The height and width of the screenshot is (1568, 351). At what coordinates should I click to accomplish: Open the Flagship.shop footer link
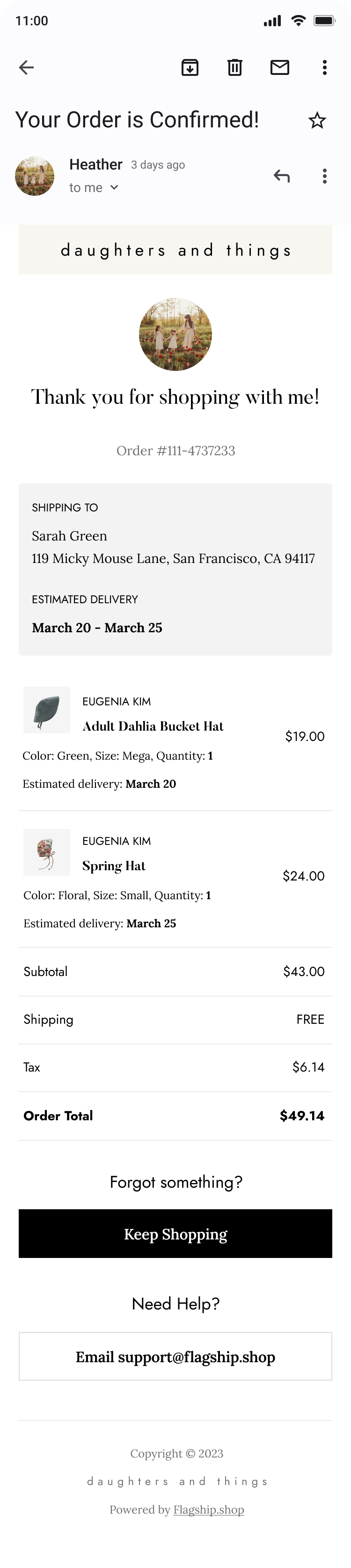pos(209,1509)
